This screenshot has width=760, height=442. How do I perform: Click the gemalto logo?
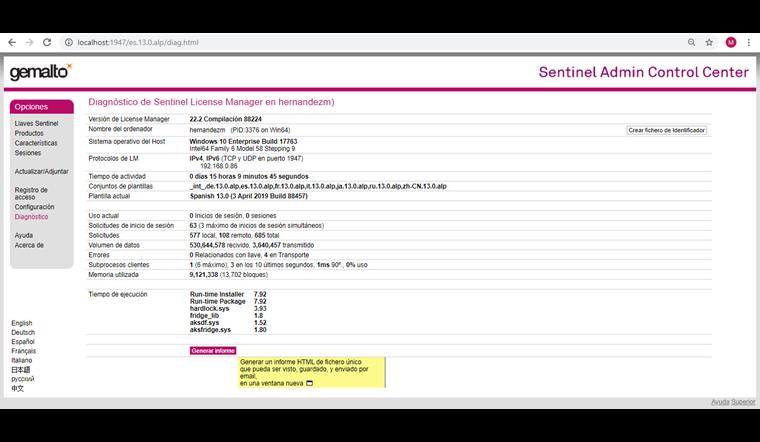click(41, 72)
